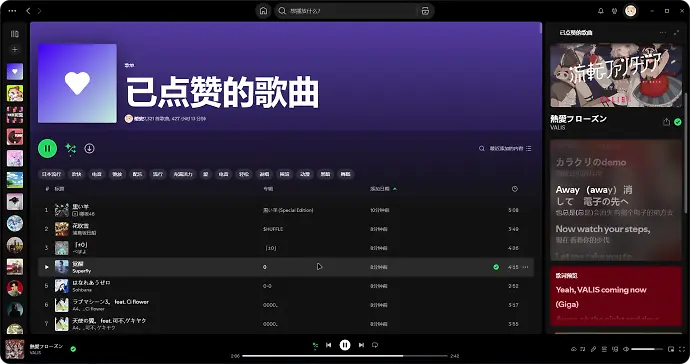Open the miniplayer icon
This screenshot has width=690, height=364.
671,349
